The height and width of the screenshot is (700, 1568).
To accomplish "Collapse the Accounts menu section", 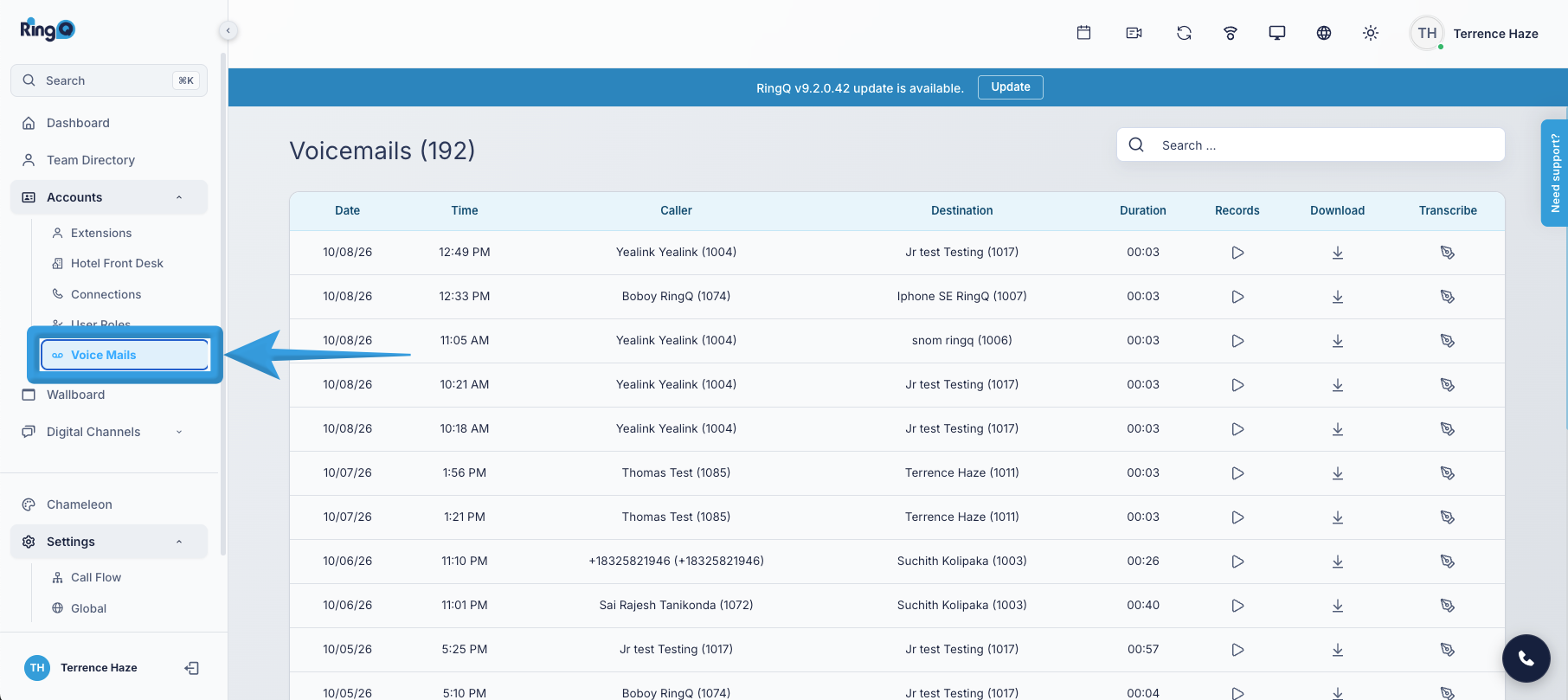I will click(109, 197).
